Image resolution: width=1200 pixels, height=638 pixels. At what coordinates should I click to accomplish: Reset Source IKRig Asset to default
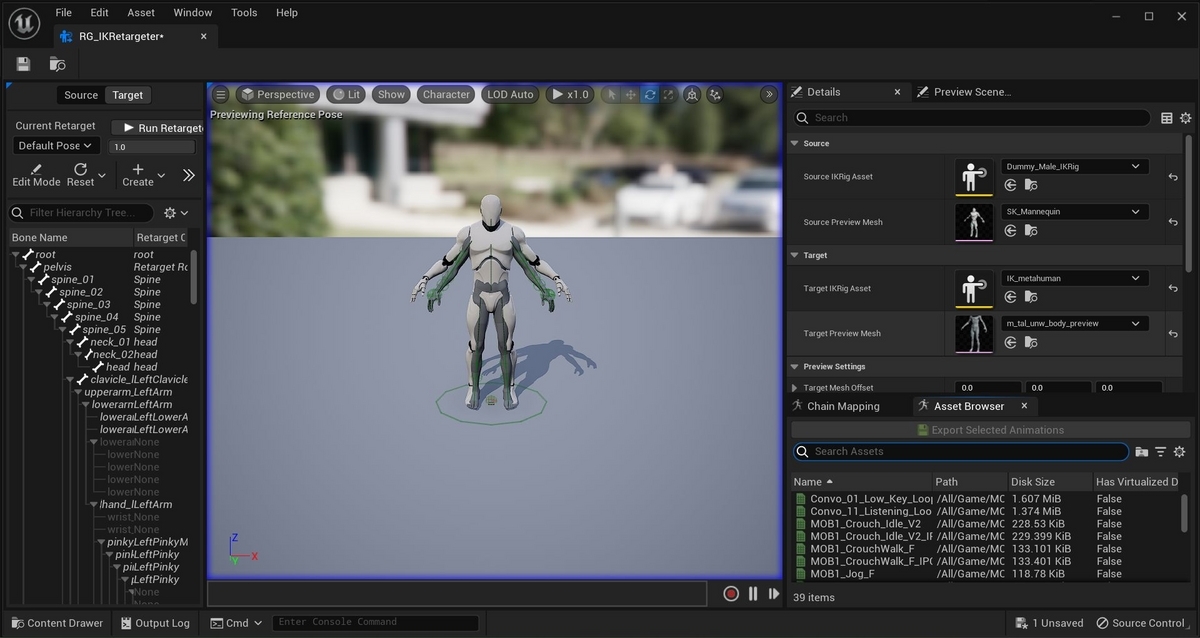point(1173,177)
